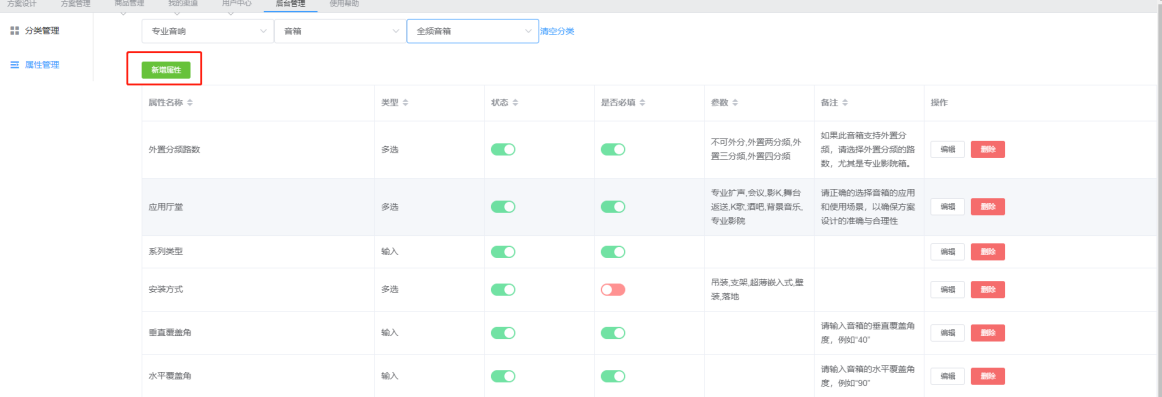Click the 清空分类 link
This screenshot has height=397, width=1162.
pos(557,32)
